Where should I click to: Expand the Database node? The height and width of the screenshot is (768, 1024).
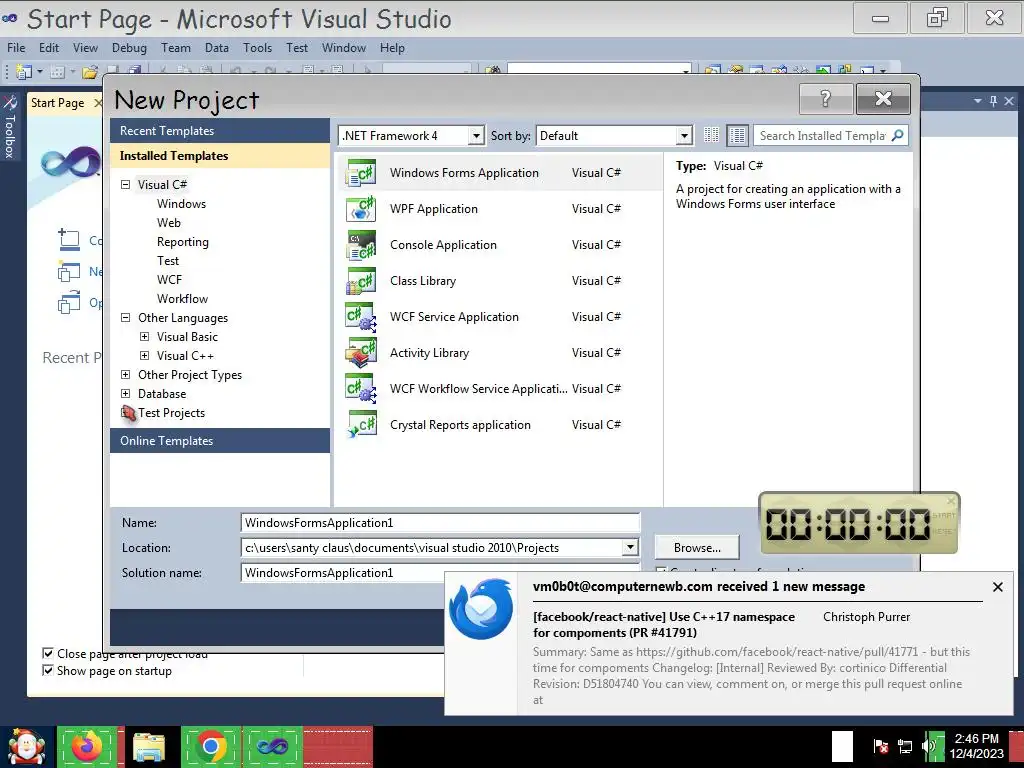(125, 394)
